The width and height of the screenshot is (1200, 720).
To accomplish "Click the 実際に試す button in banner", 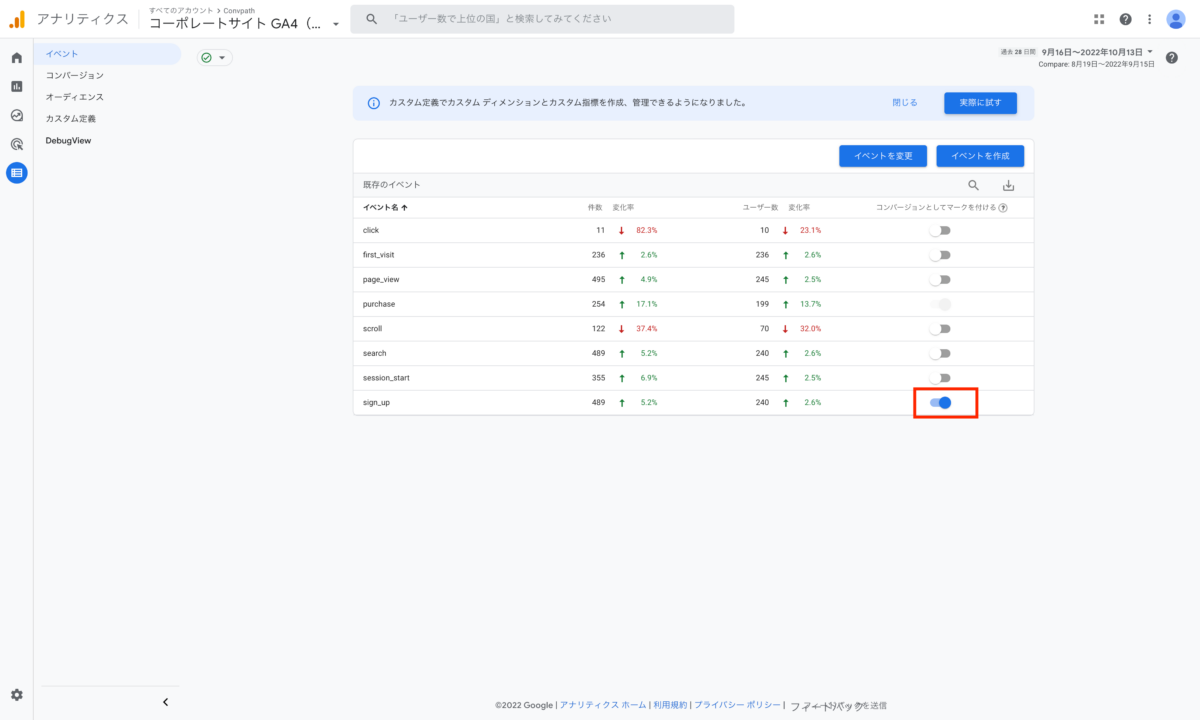I will [x=979, y=102].
